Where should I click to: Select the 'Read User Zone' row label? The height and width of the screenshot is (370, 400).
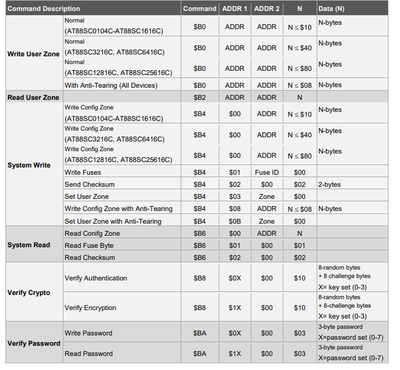(x=33, y=98)
